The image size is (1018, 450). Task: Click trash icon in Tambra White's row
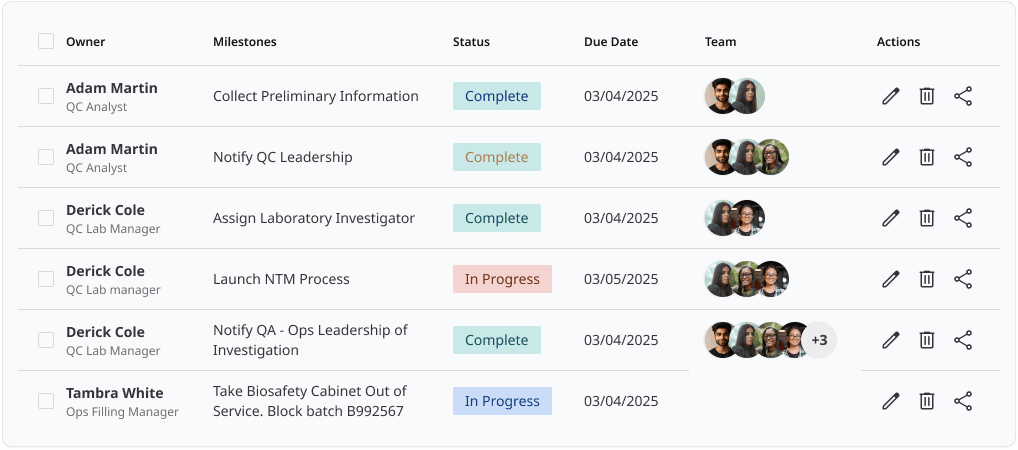[926, 401]
